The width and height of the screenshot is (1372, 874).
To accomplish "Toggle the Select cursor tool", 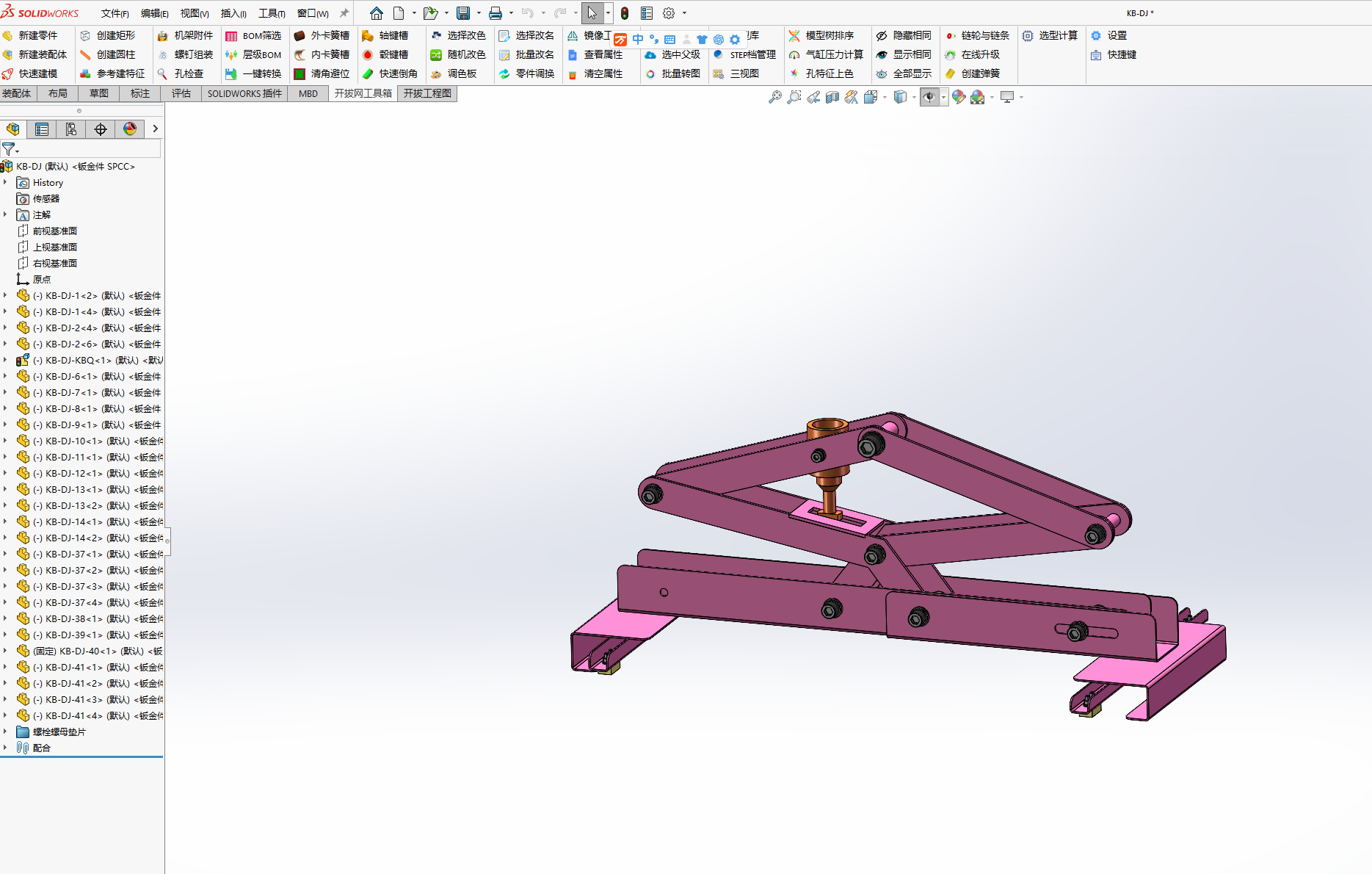I will click(592, 13).
